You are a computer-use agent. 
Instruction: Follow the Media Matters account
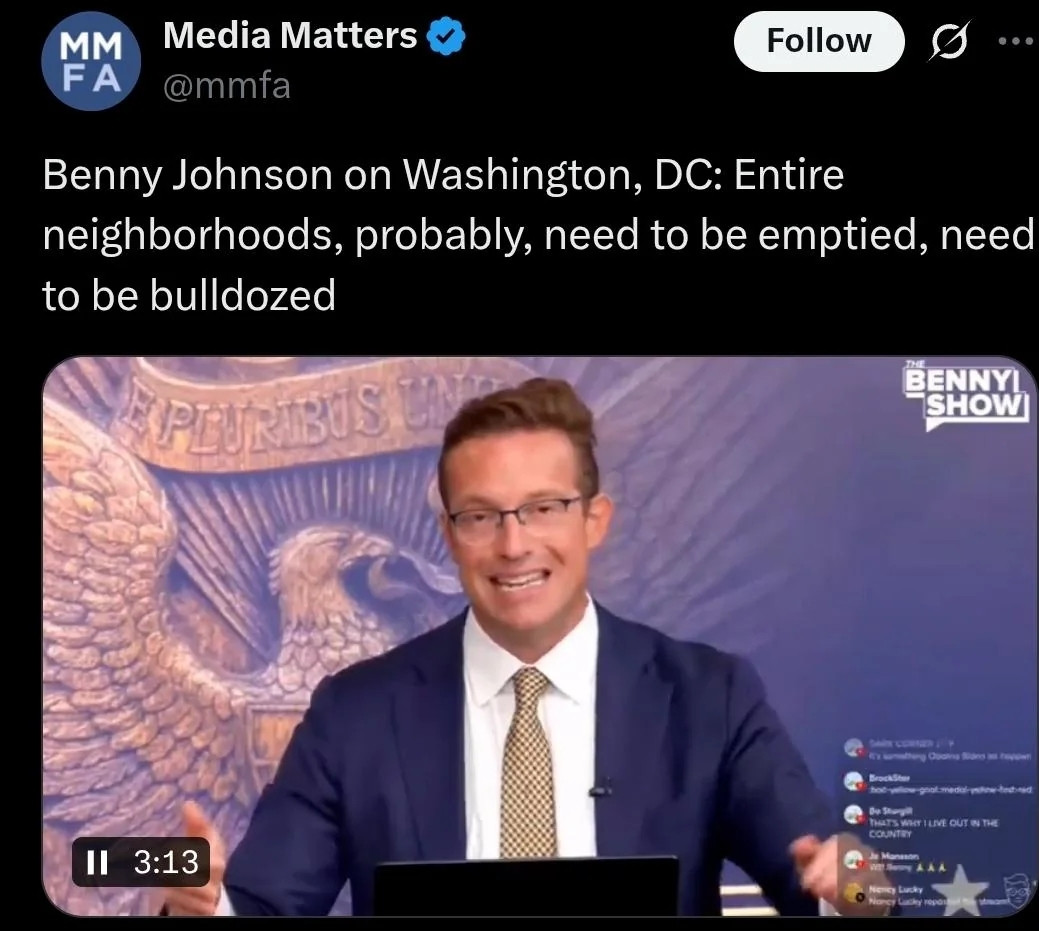tap(819, 41)
